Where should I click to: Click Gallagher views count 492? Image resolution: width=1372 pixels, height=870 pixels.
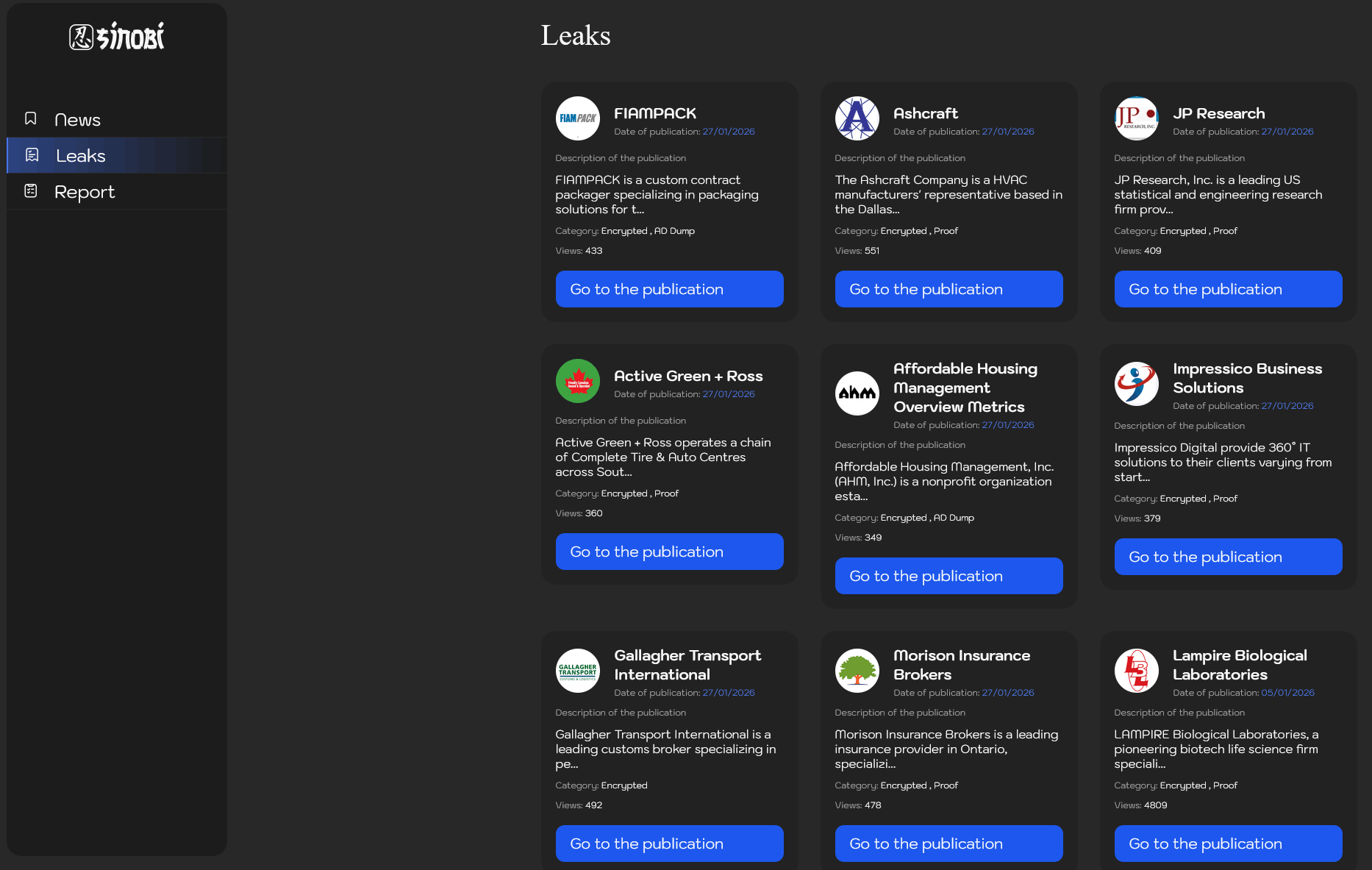[x=593, y=805]
